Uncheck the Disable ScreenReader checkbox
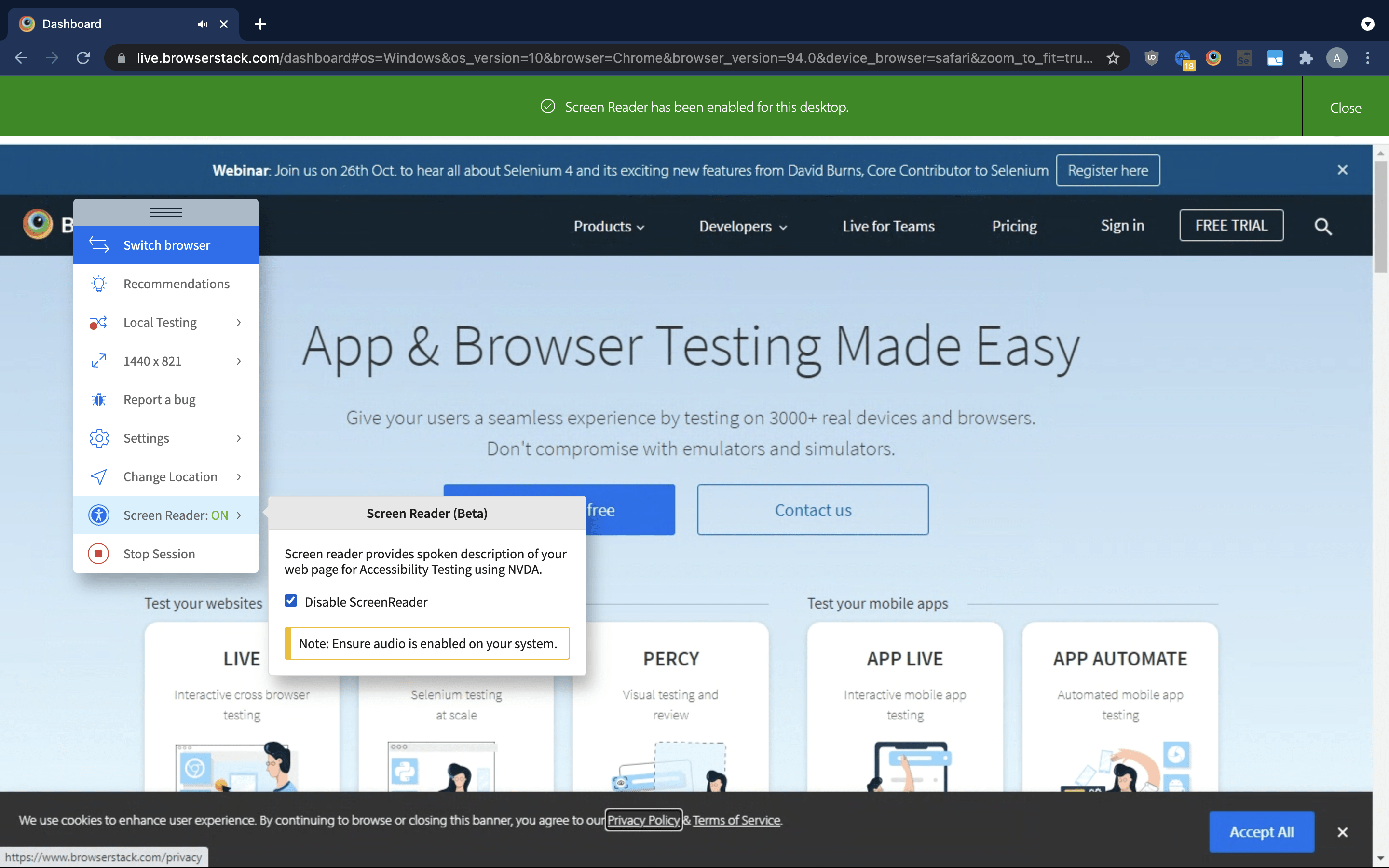Image resolution: width=1389 pixels, height=868 pixels. click(291, 600)
